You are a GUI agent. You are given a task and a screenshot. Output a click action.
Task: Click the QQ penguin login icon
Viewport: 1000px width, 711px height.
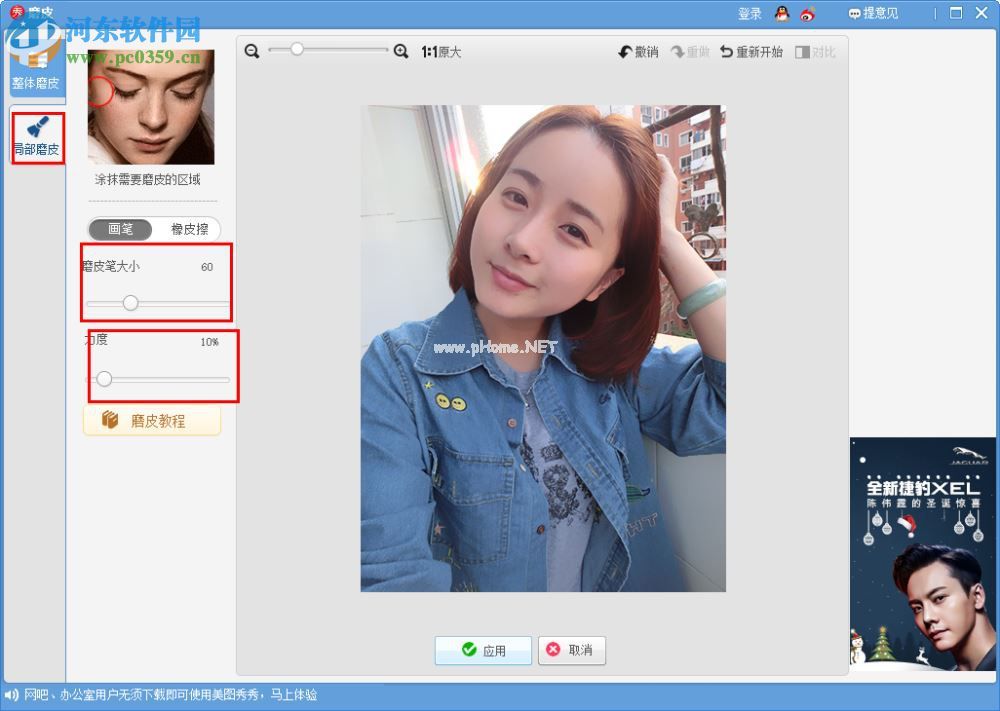click(x=782, y=14)
